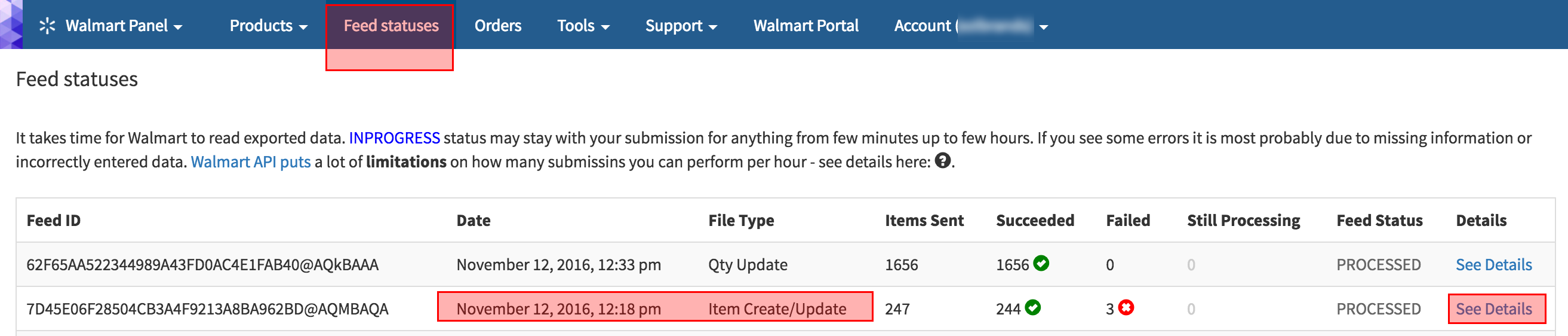
Task: Open the Support dropdown menu
Action: (681, 26)
